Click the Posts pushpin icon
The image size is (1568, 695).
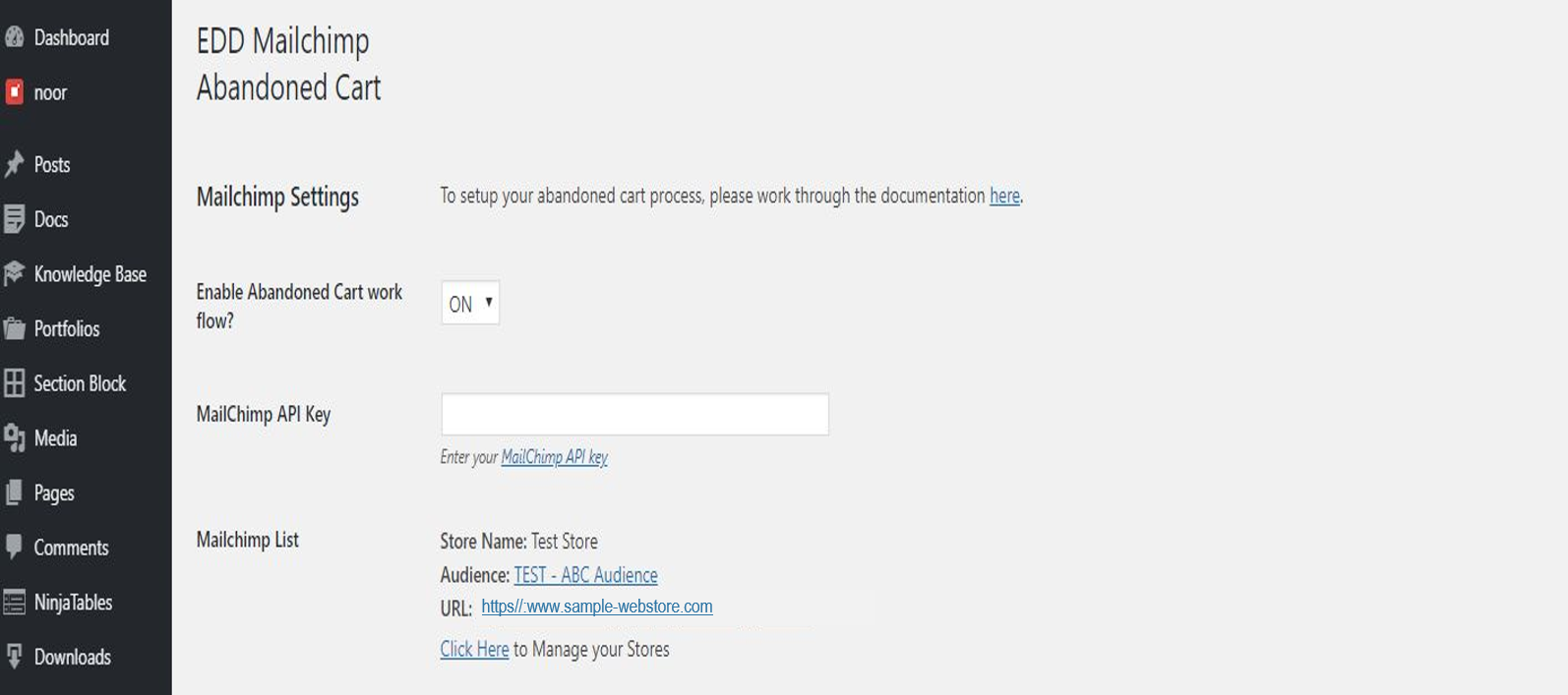click(x=14, y=164)
